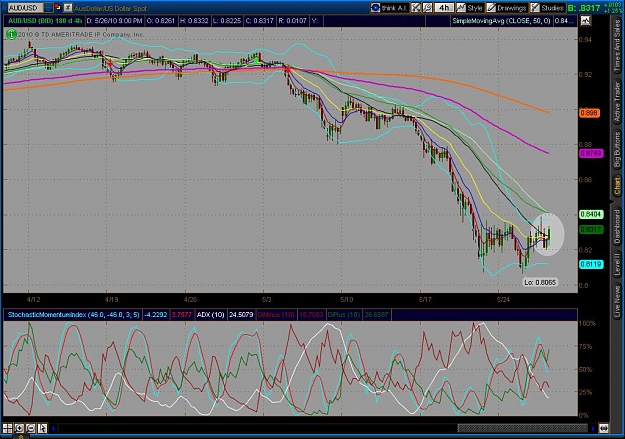Click the O: 0.8261 open value

click(x=161, y=21)
